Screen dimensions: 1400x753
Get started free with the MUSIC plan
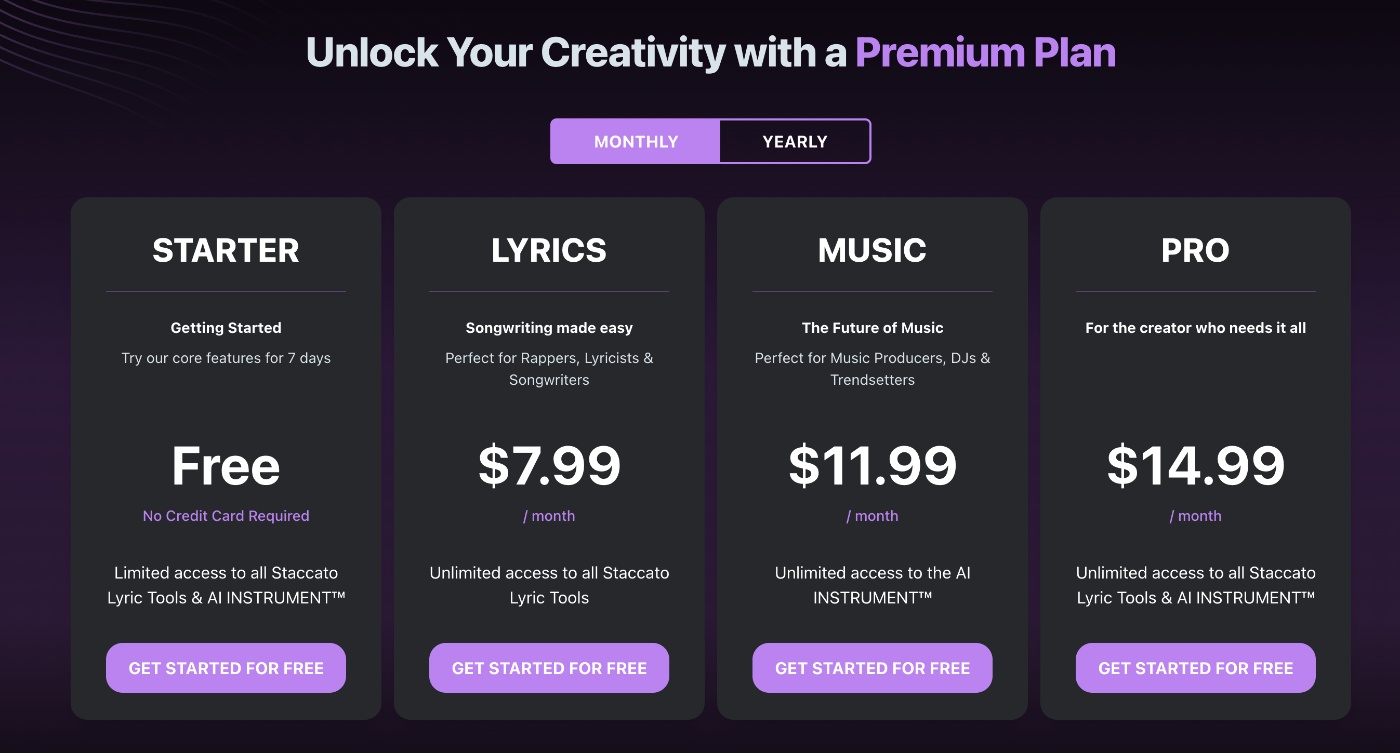pos(872,667)
